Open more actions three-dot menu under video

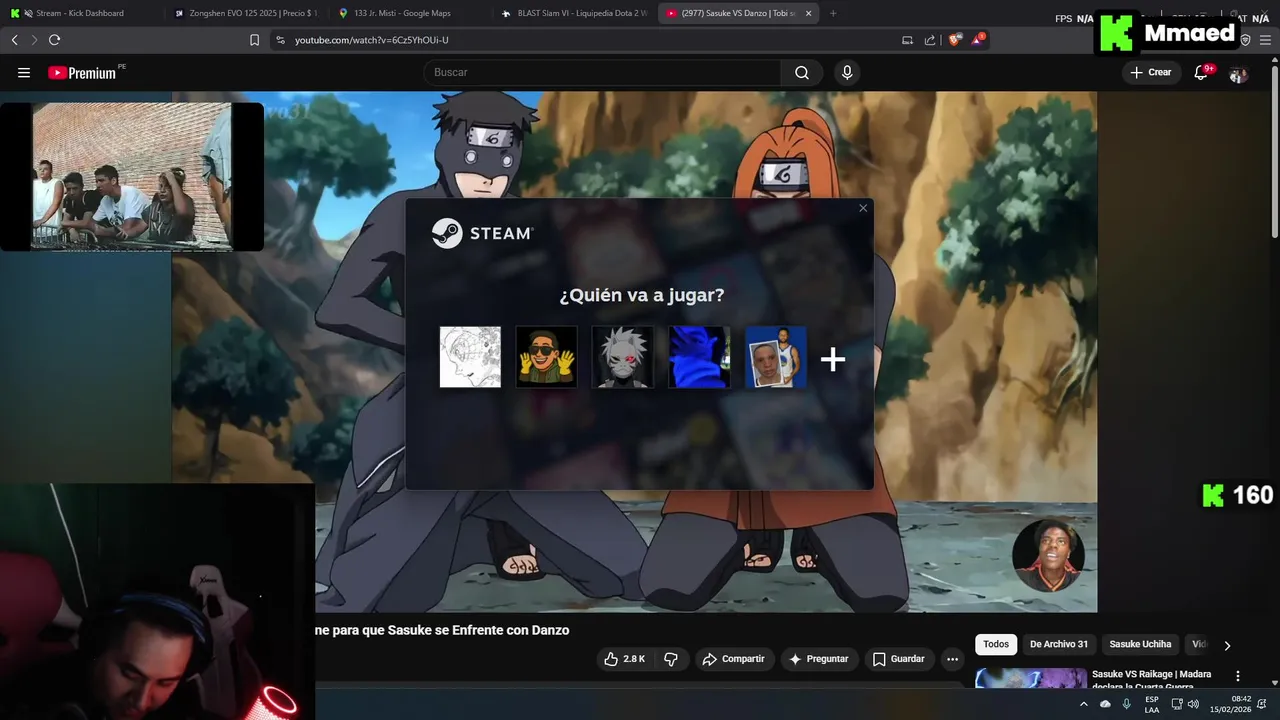pyautogui.click(x=952, y=659)
